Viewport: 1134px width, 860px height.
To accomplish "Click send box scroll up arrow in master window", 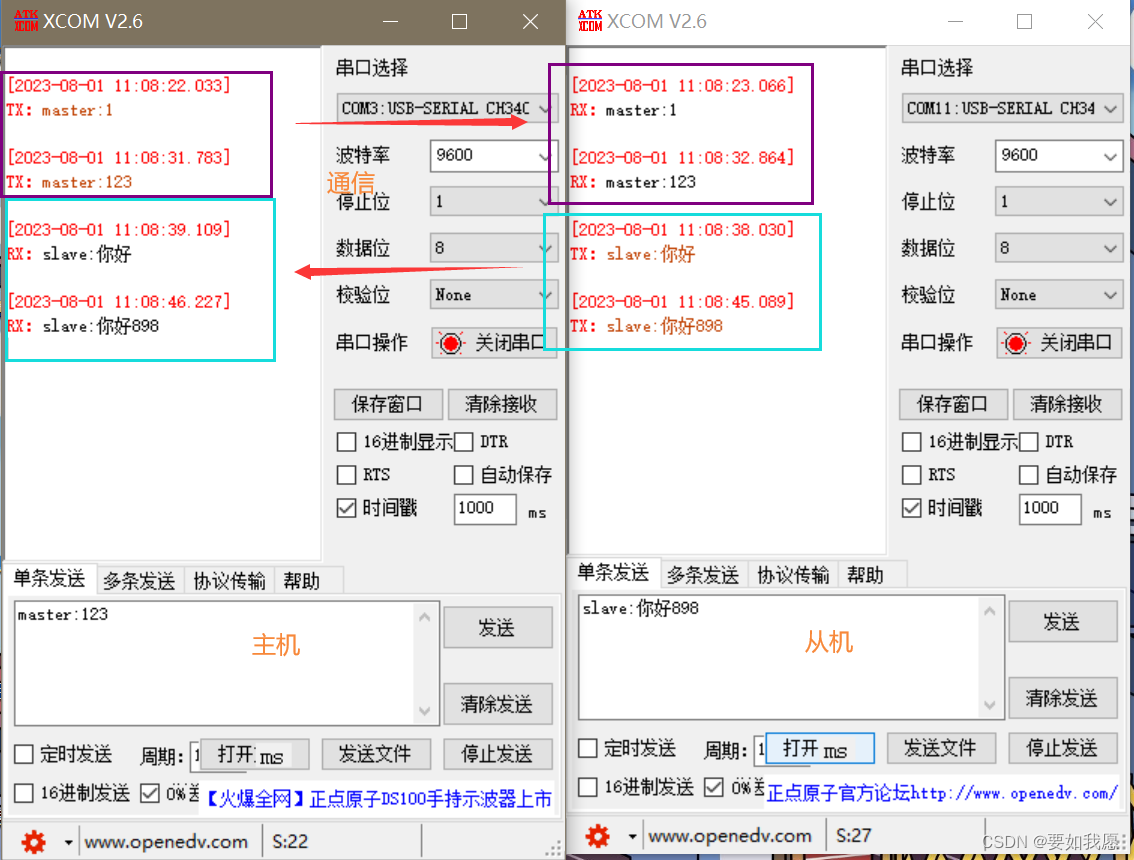I will (x=425, y=617).
